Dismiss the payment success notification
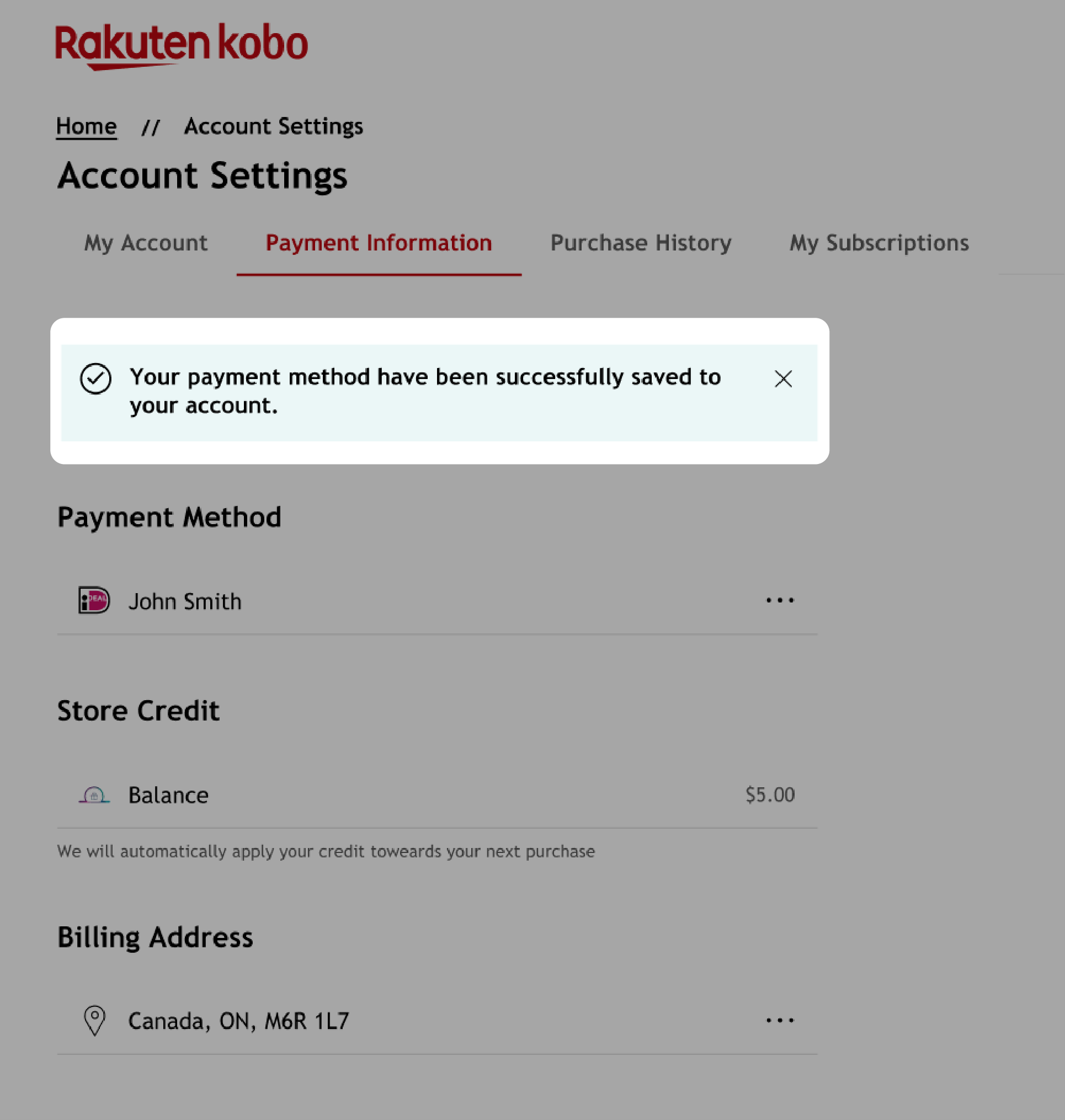Viewport: 1065px width, 1120px height. 782,378
